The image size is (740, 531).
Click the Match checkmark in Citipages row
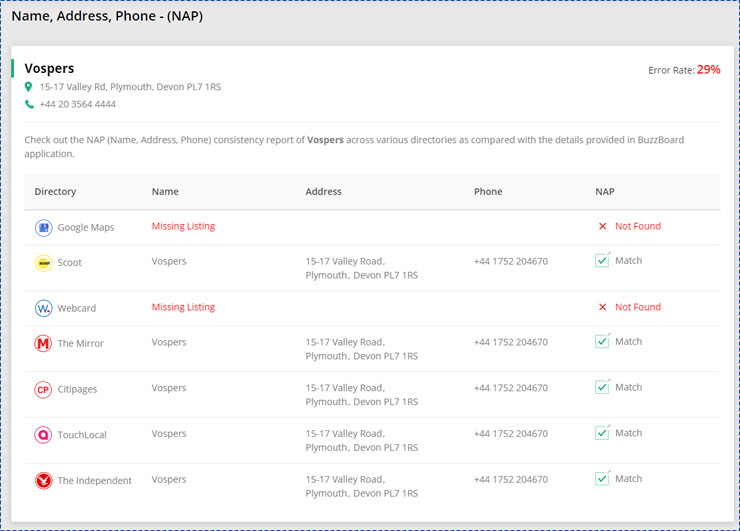[602, 387]
